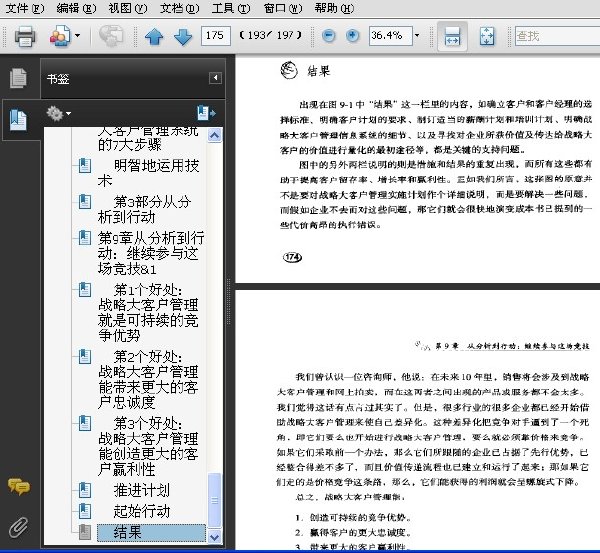This screenshot has height=553, width=600.
Task: Toggle the fit one full page view
Action: (x=487, y=36)
